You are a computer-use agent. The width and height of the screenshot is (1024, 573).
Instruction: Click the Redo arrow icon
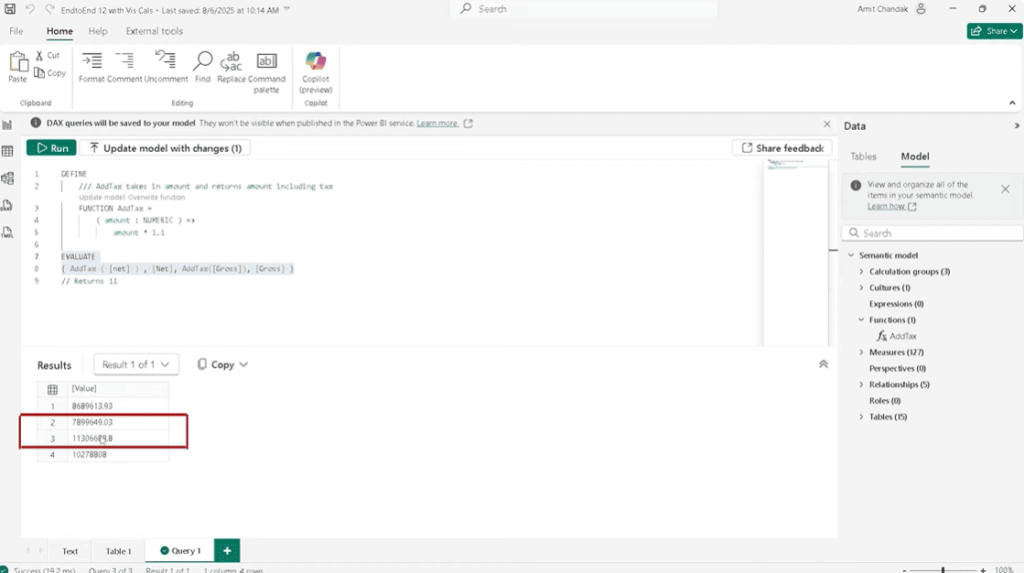(x=50, y=9)
